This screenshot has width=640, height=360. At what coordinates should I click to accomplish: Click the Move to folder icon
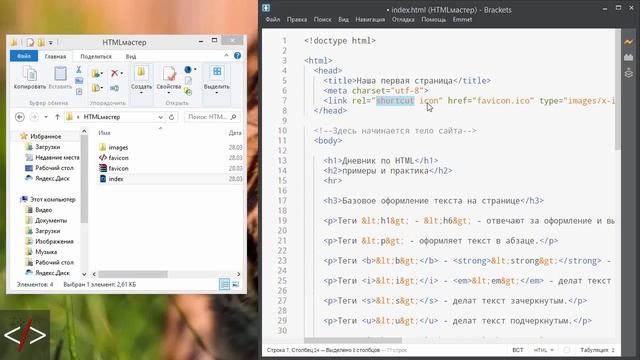(x=96, y=73)
